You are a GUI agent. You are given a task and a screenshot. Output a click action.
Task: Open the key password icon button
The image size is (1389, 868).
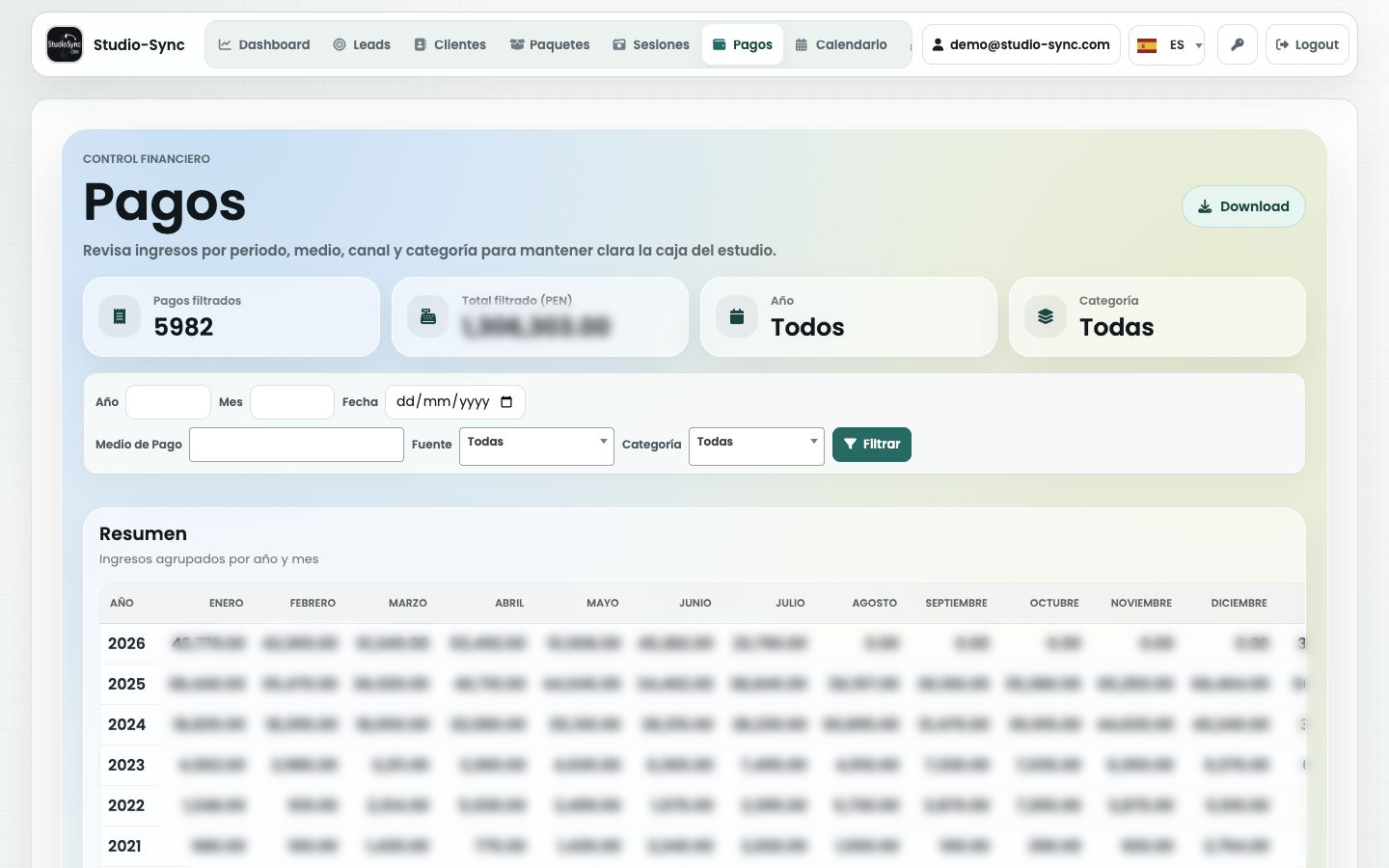click(1237, 44)
